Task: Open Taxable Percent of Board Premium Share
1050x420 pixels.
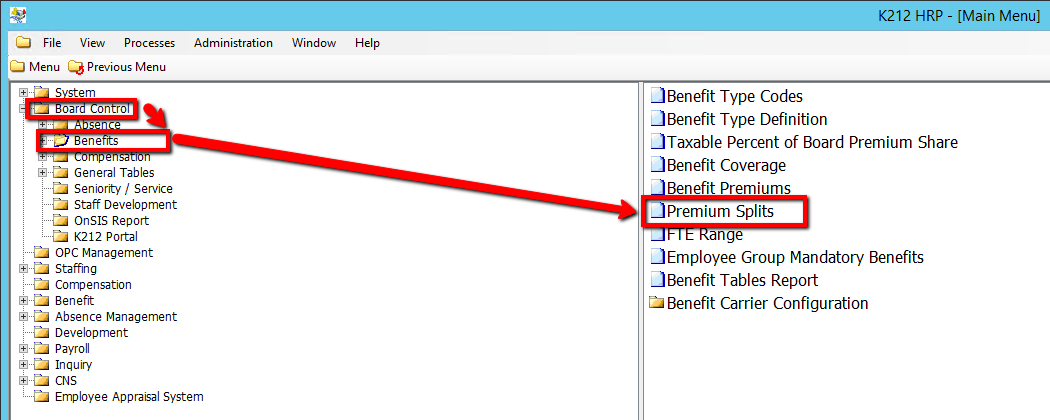Action: [811, 143]
